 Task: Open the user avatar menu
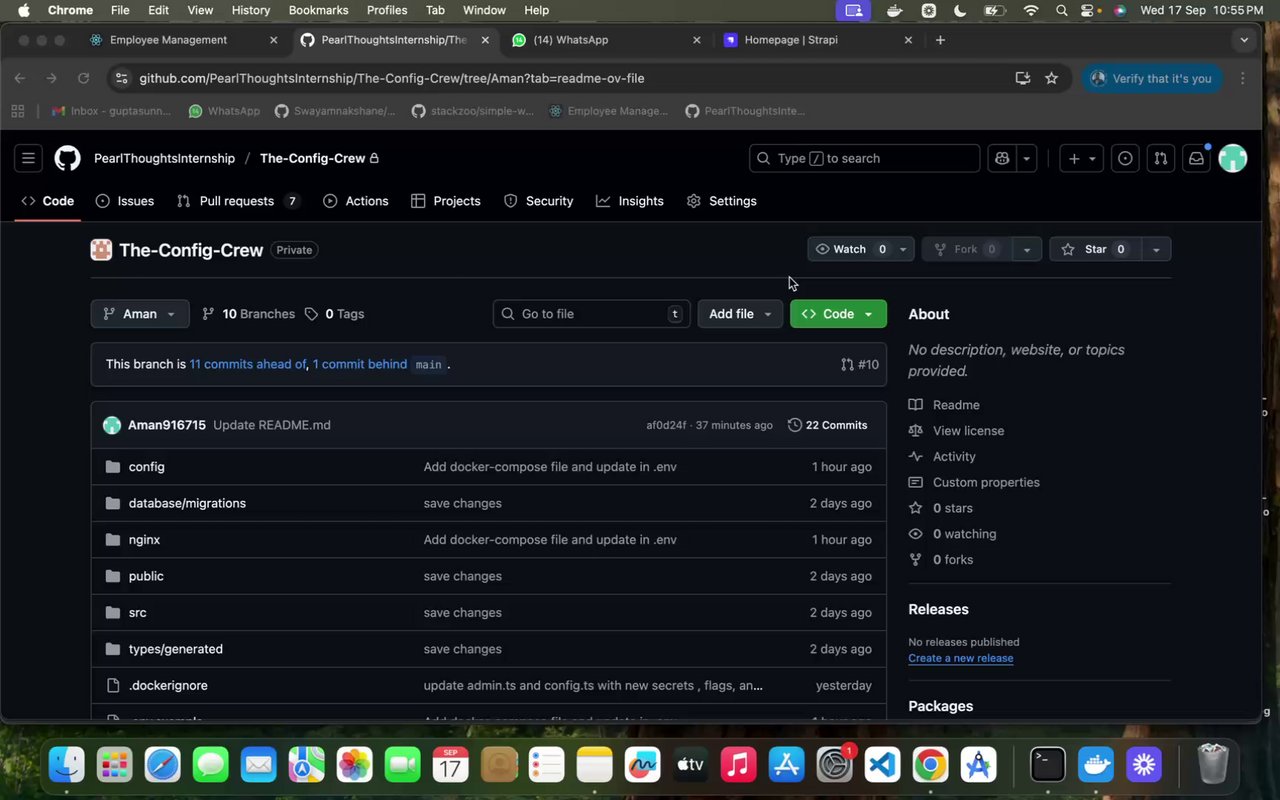click(1233, 158)
